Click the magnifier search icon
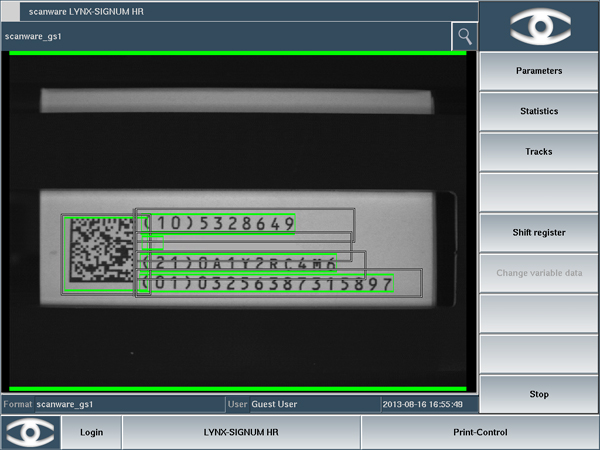 (465, 36)
